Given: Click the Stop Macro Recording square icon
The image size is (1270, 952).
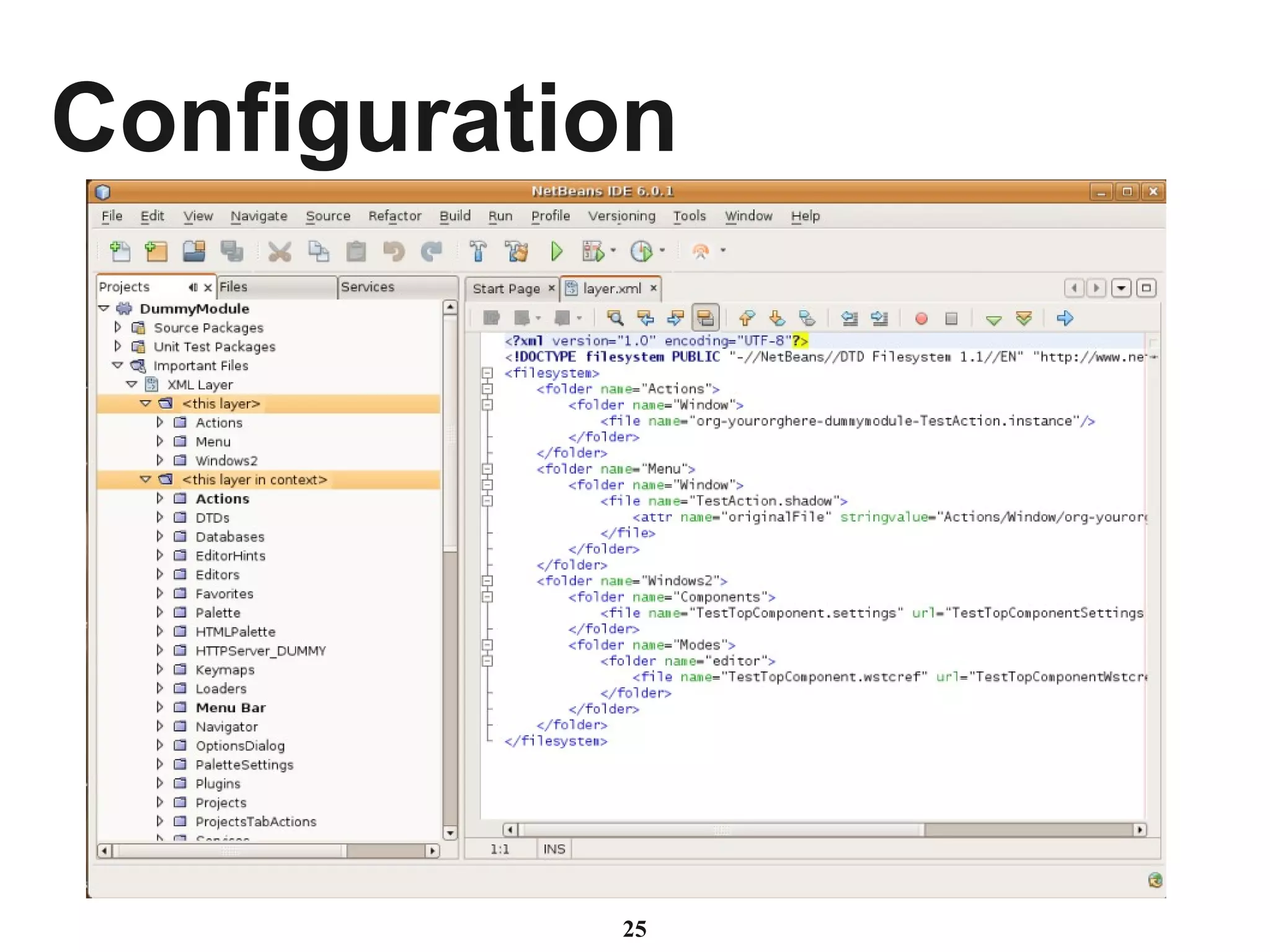Looking at the screenshot, I should coord(951,318).
